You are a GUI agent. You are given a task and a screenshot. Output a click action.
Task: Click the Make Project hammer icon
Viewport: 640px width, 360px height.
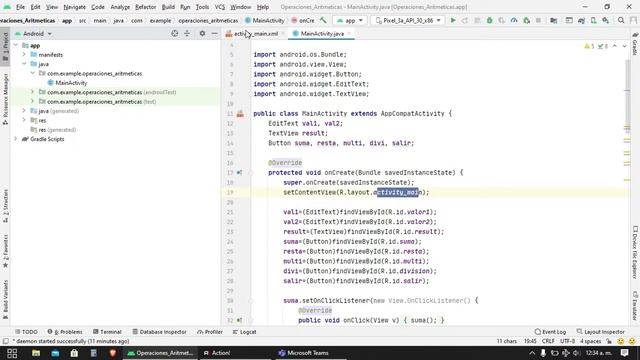[x=323, y=20]
